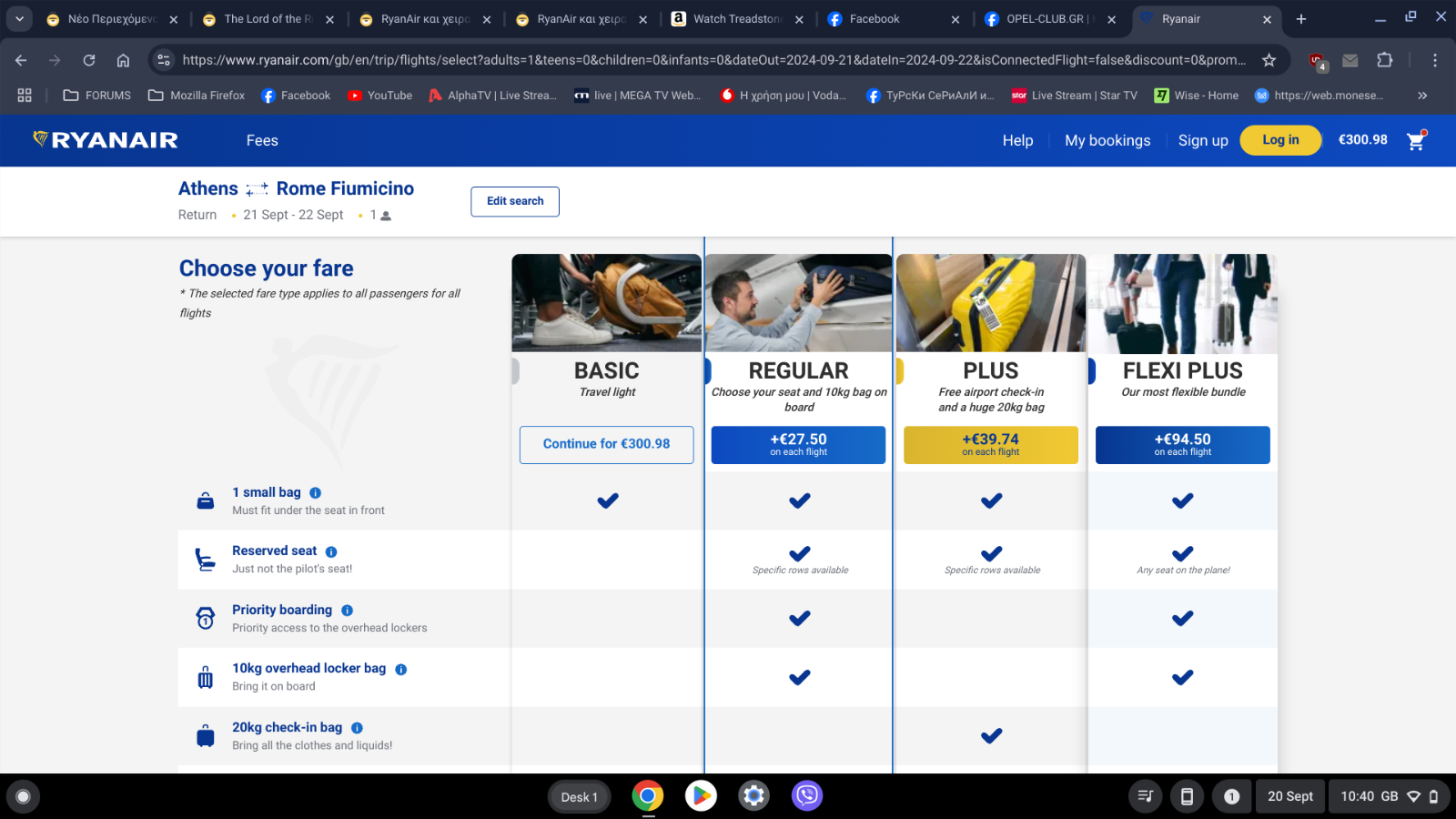Select Plus fare +€39.74
Screen dimensions: 1456x819
[991, 444]
